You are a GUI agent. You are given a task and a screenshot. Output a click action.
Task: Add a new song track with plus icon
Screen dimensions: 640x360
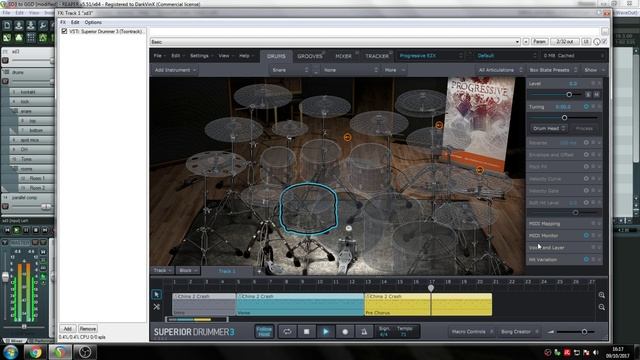click(259, 271)
